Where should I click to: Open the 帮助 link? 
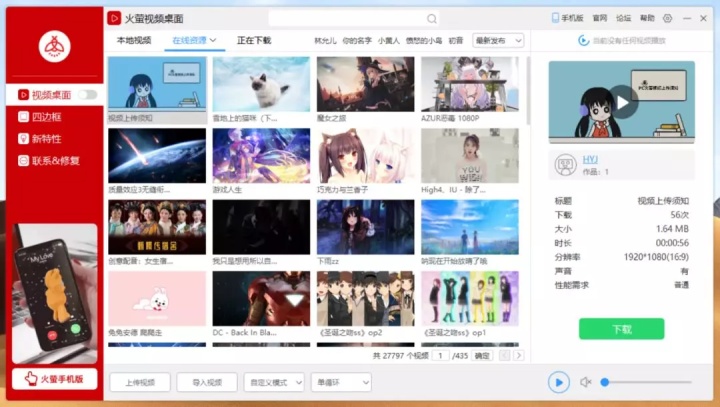coord(647,18)
